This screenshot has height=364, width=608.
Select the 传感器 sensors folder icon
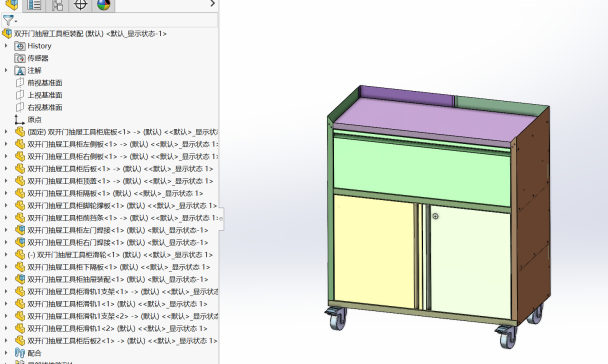[x=20, y=58]
